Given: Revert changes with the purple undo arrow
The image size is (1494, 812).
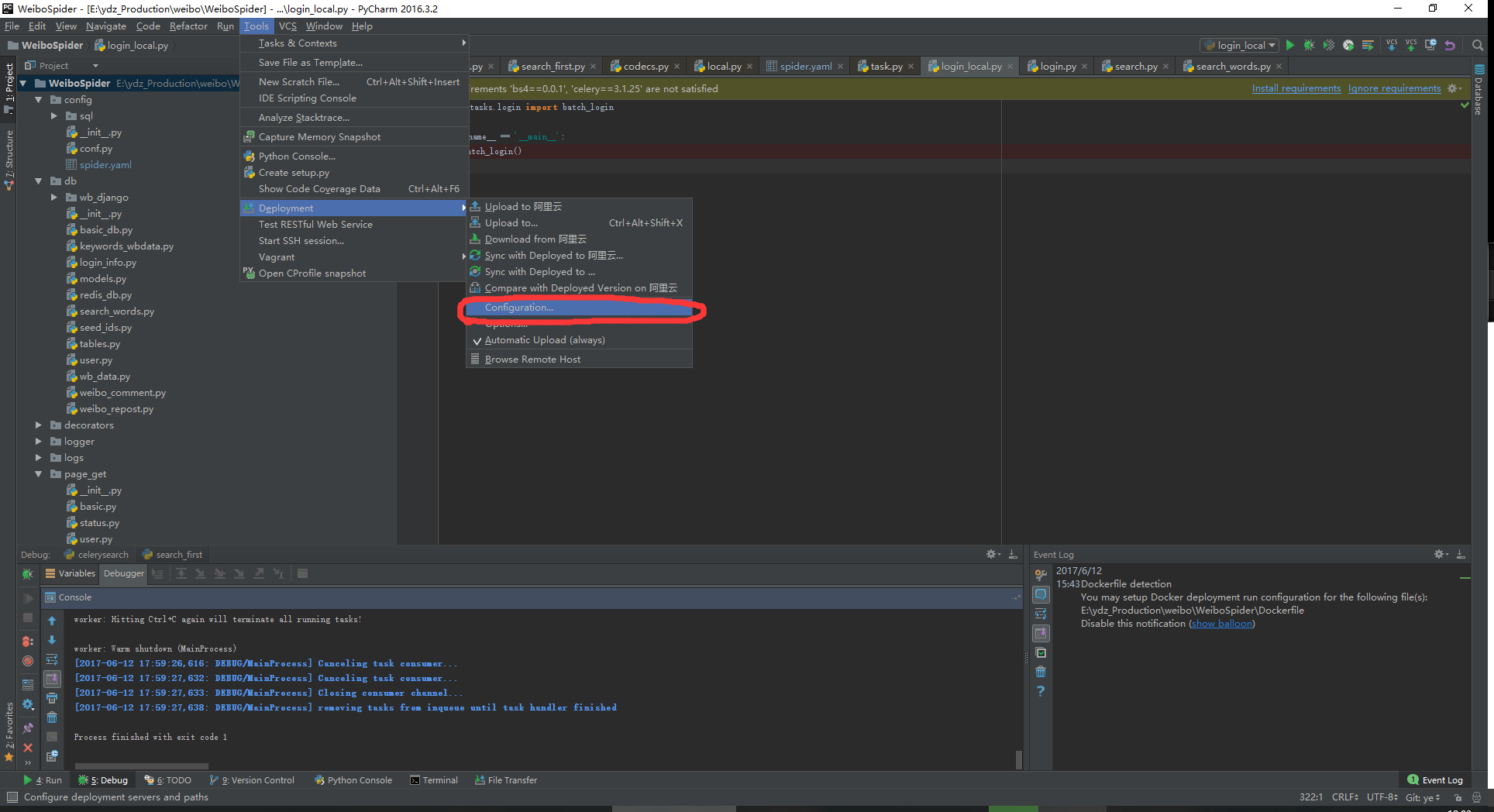Looking at the screenshot, I should [x=1450, y=45].
